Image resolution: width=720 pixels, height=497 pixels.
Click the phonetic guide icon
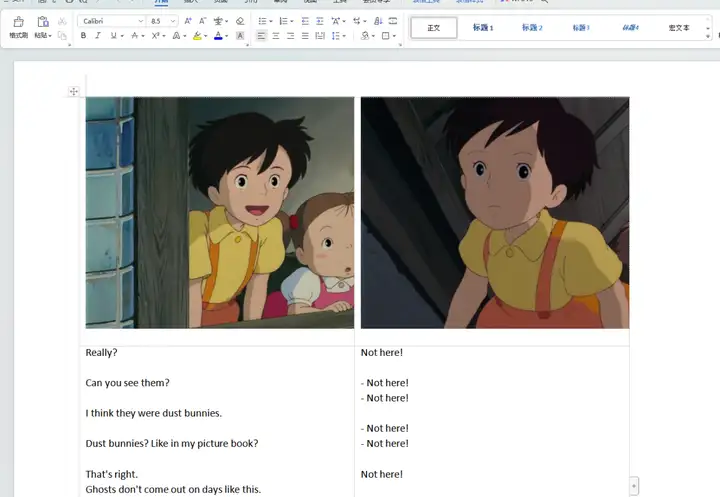(219, 21)
